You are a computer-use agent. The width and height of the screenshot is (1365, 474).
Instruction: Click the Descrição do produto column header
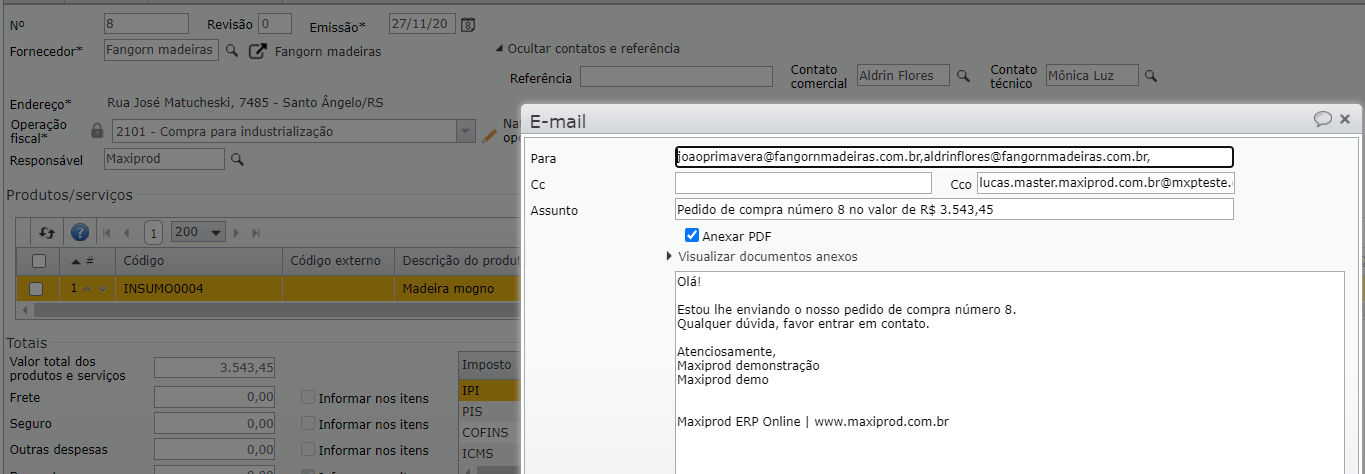coord(458,261)
